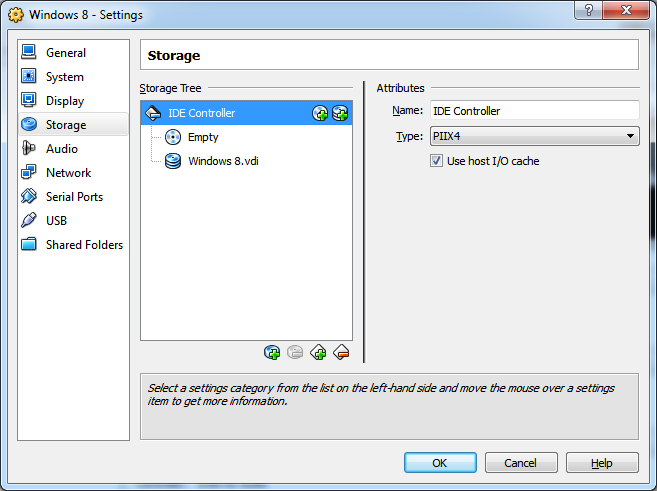Open the System settings category

(65, 77)
